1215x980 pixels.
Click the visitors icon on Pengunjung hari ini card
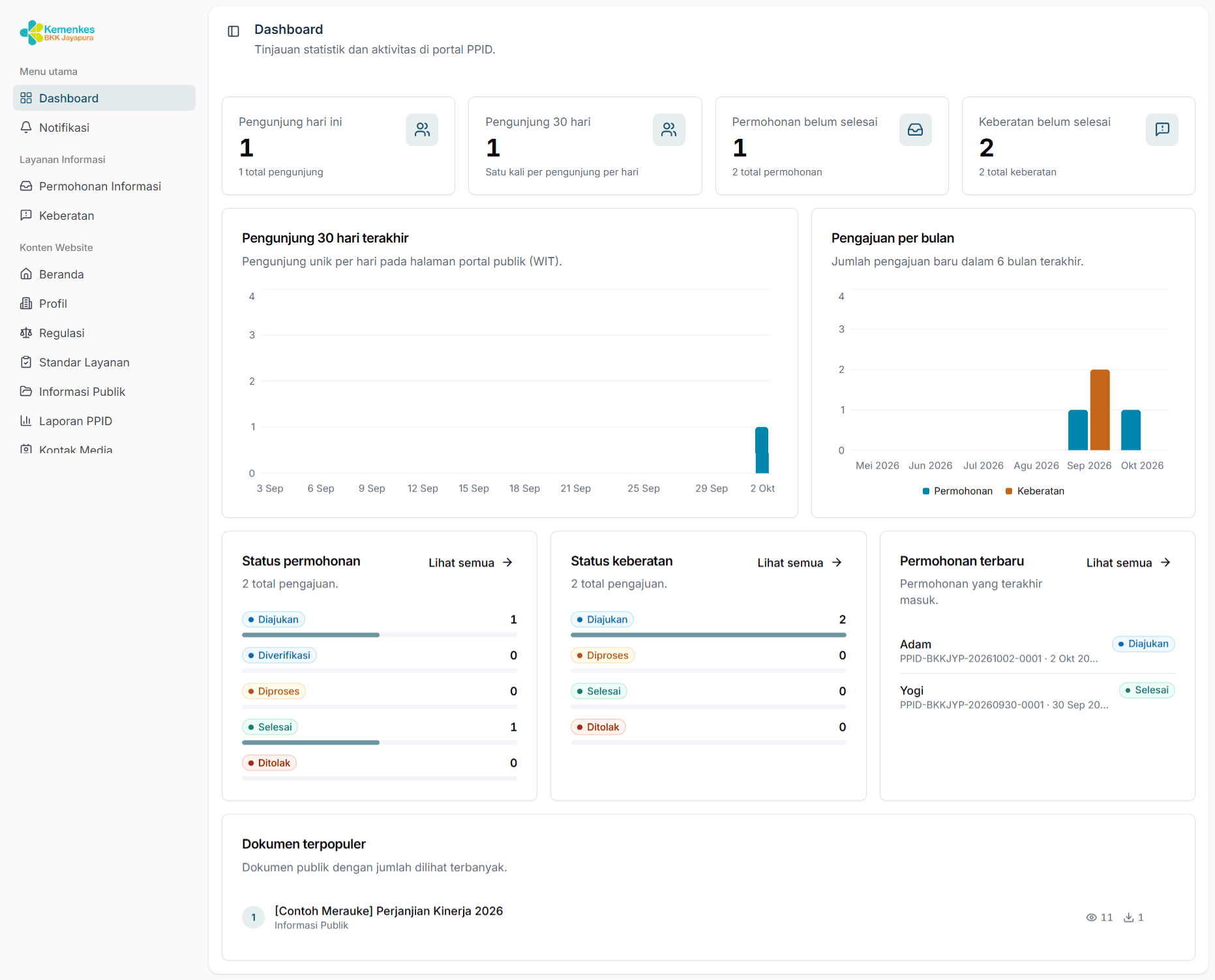click(422, 130)
